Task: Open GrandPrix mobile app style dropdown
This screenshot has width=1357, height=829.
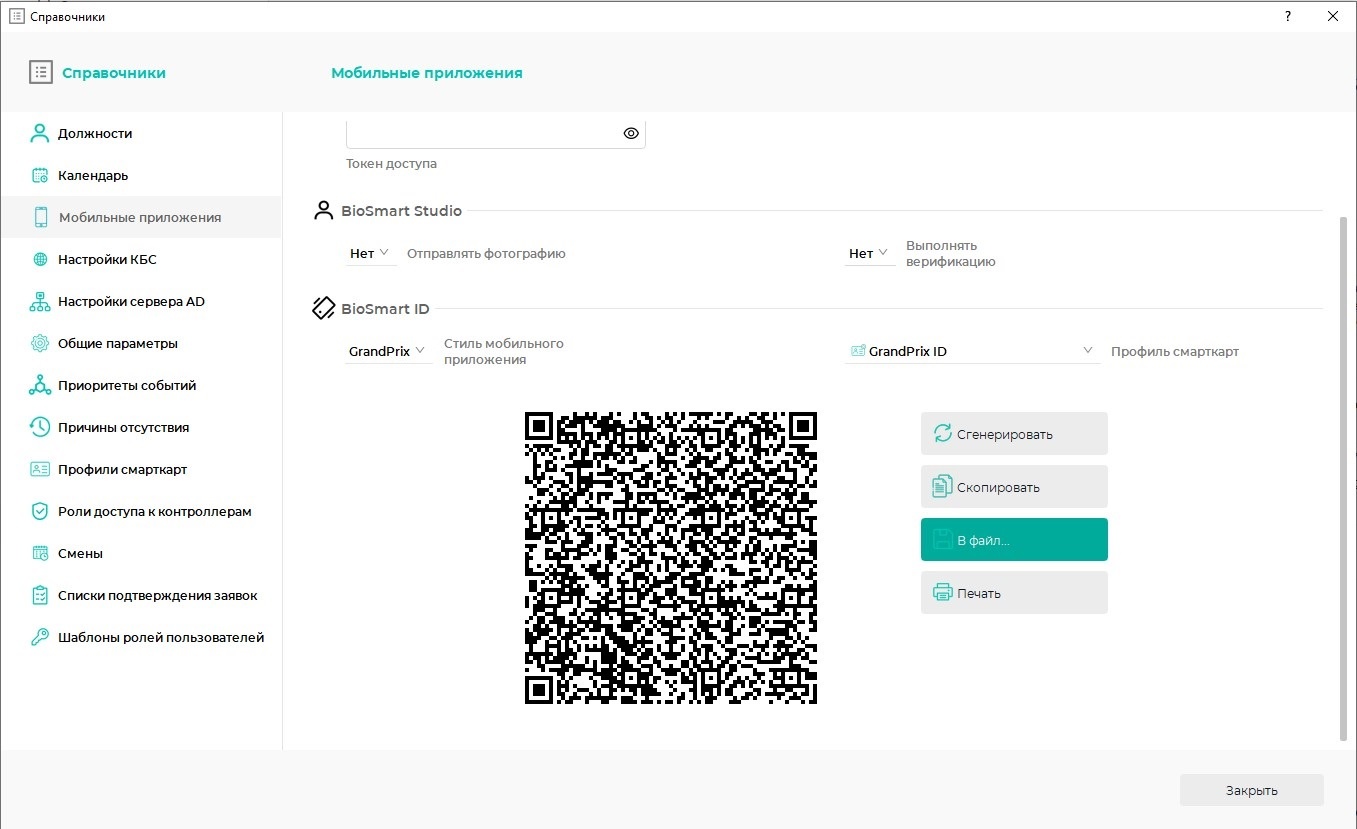Action: (388, 352)
